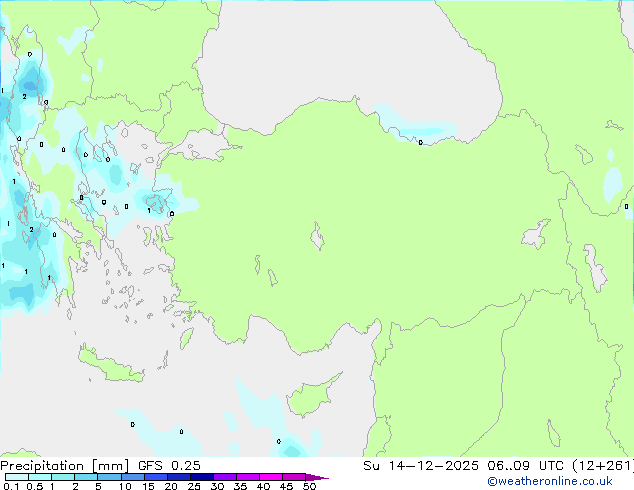Select the 45–50 mm legend swatch
The width and height of the screenshot is (634, 490).
click(x=294, y=477)
